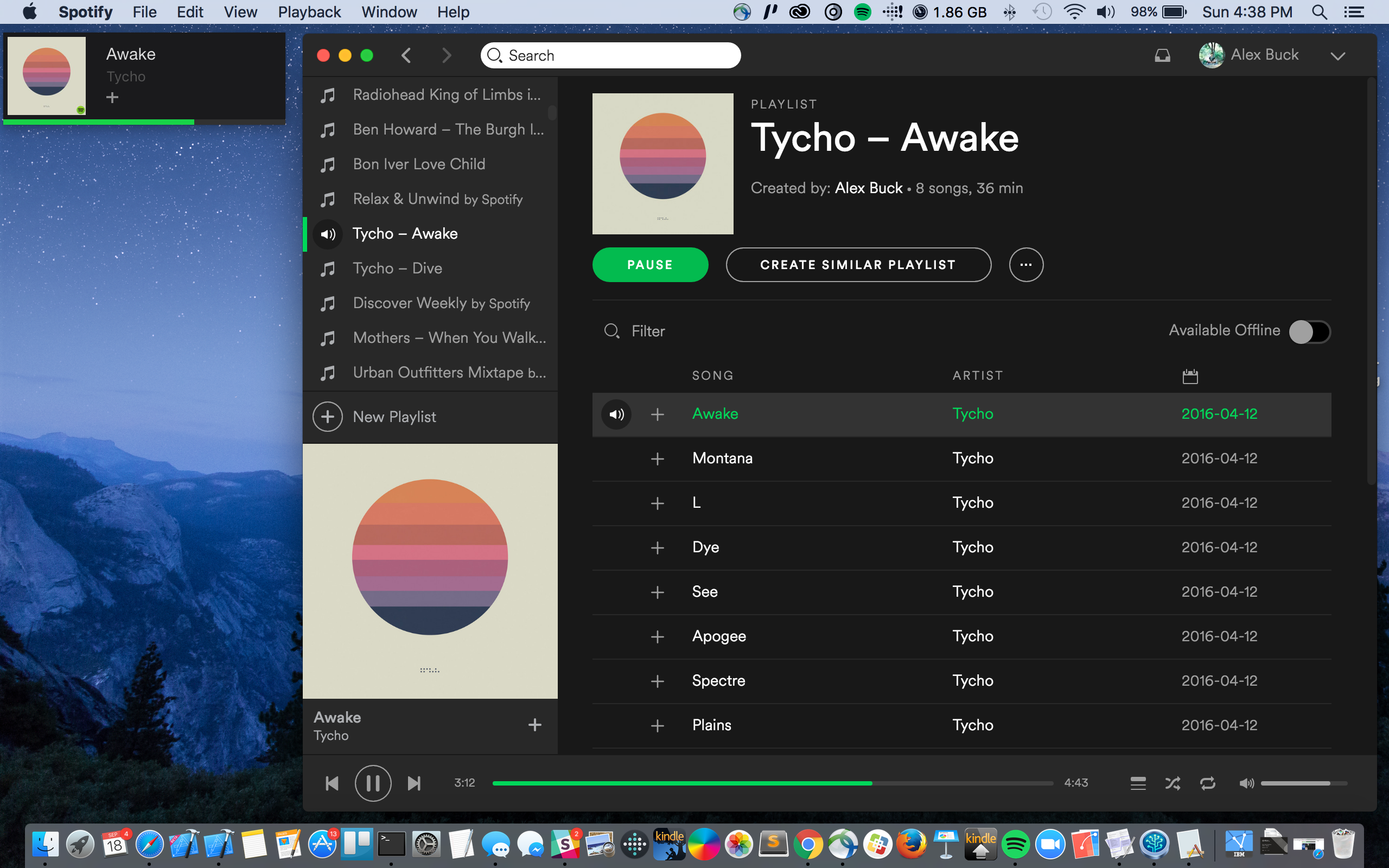This screenshot has width=1389, height=868.
Task: Save Awake with sidebar plus icon
Action: (x=535, y=724)
